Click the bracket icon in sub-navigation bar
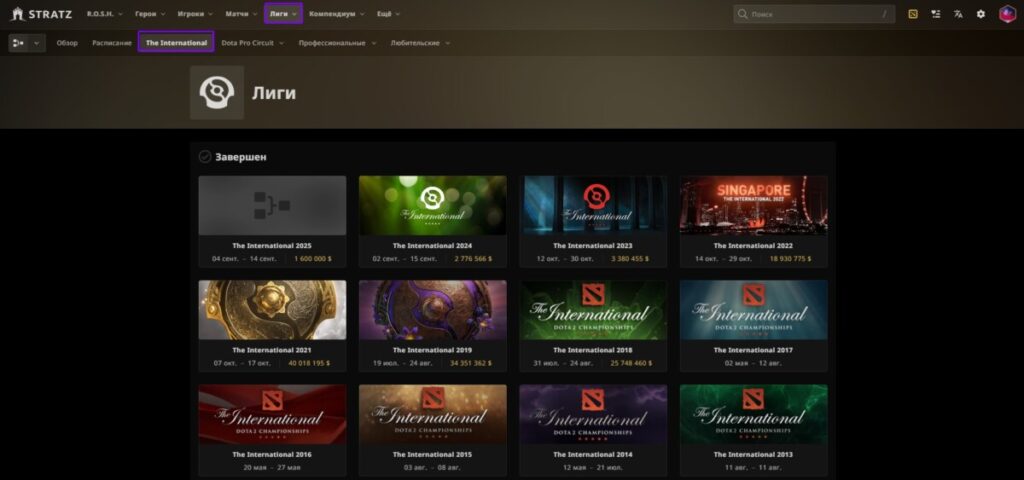Image resolution: width=1024 pixels, height=480 pixels. pos(20,43)
